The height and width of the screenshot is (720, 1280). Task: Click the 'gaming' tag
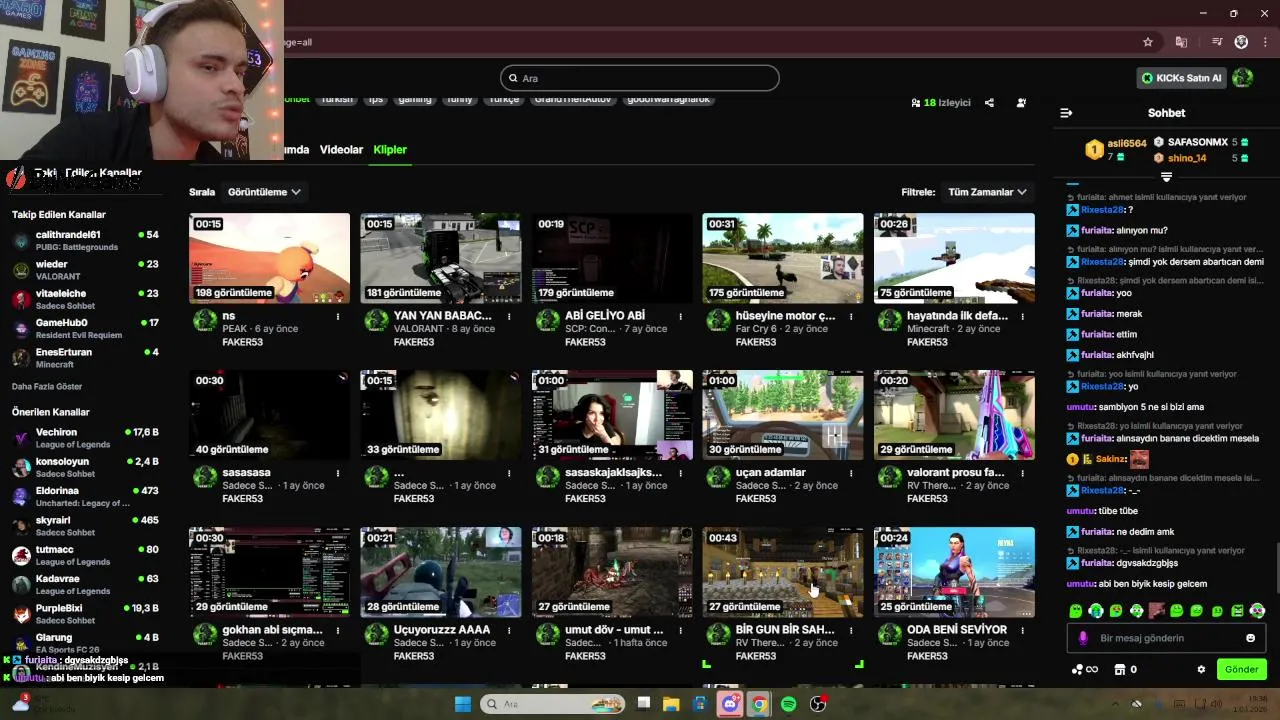(415, 99)
